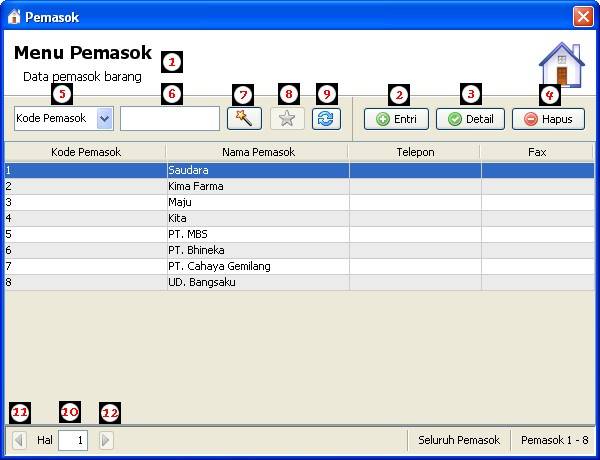Go to previous page arrow
This screenshot has height=460, width=600.
(x=19, y=440)
